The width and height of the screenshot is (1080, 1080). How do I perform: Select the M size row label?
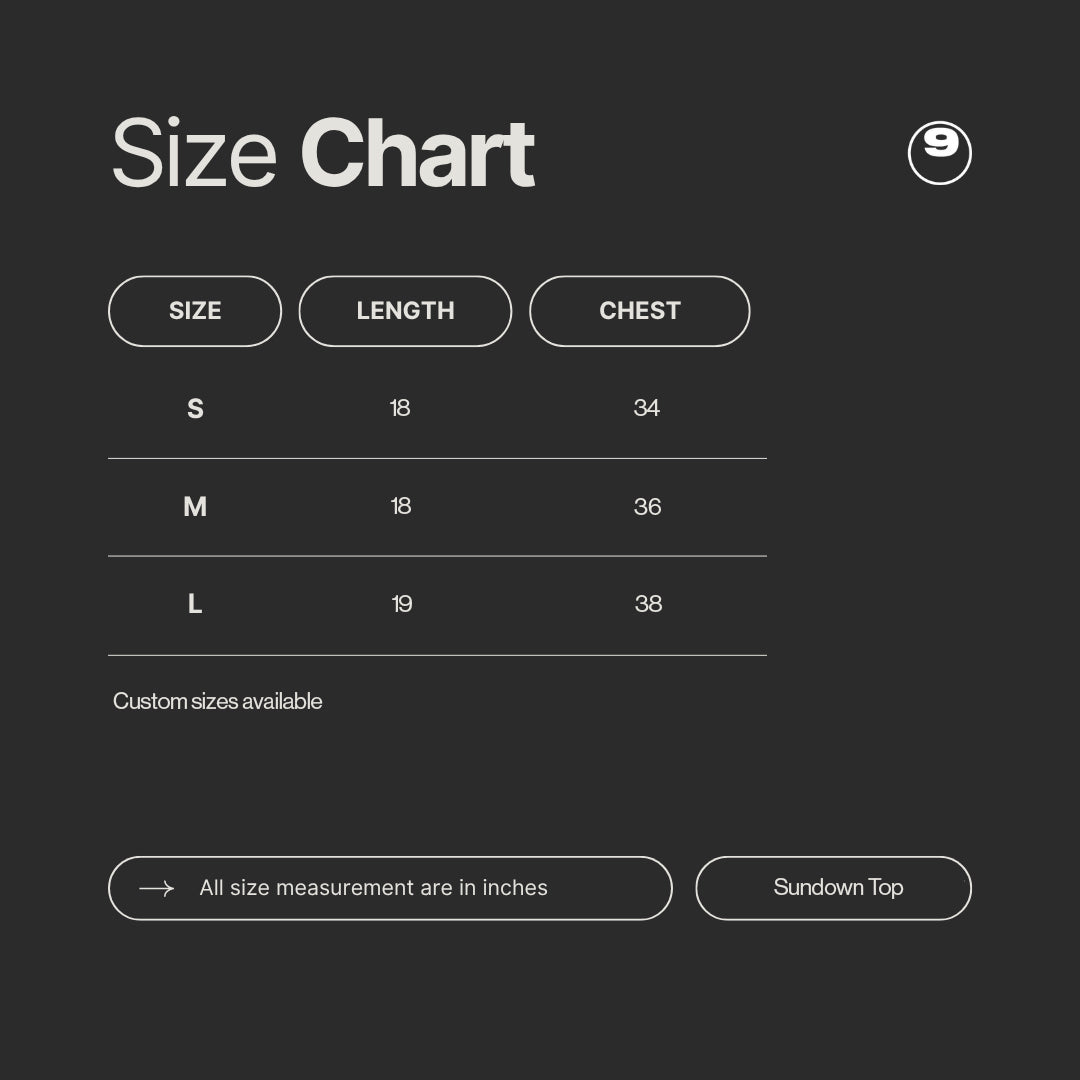(195, 506)
